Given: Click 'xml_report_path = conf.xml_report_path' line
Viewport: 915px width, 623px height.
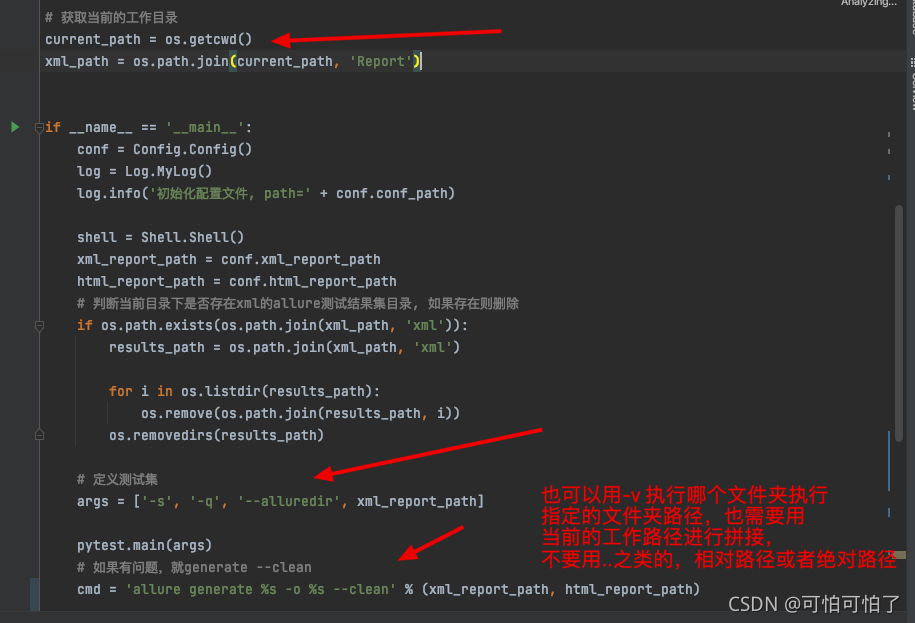Looking at the screenshot, I should click(228, 260).
